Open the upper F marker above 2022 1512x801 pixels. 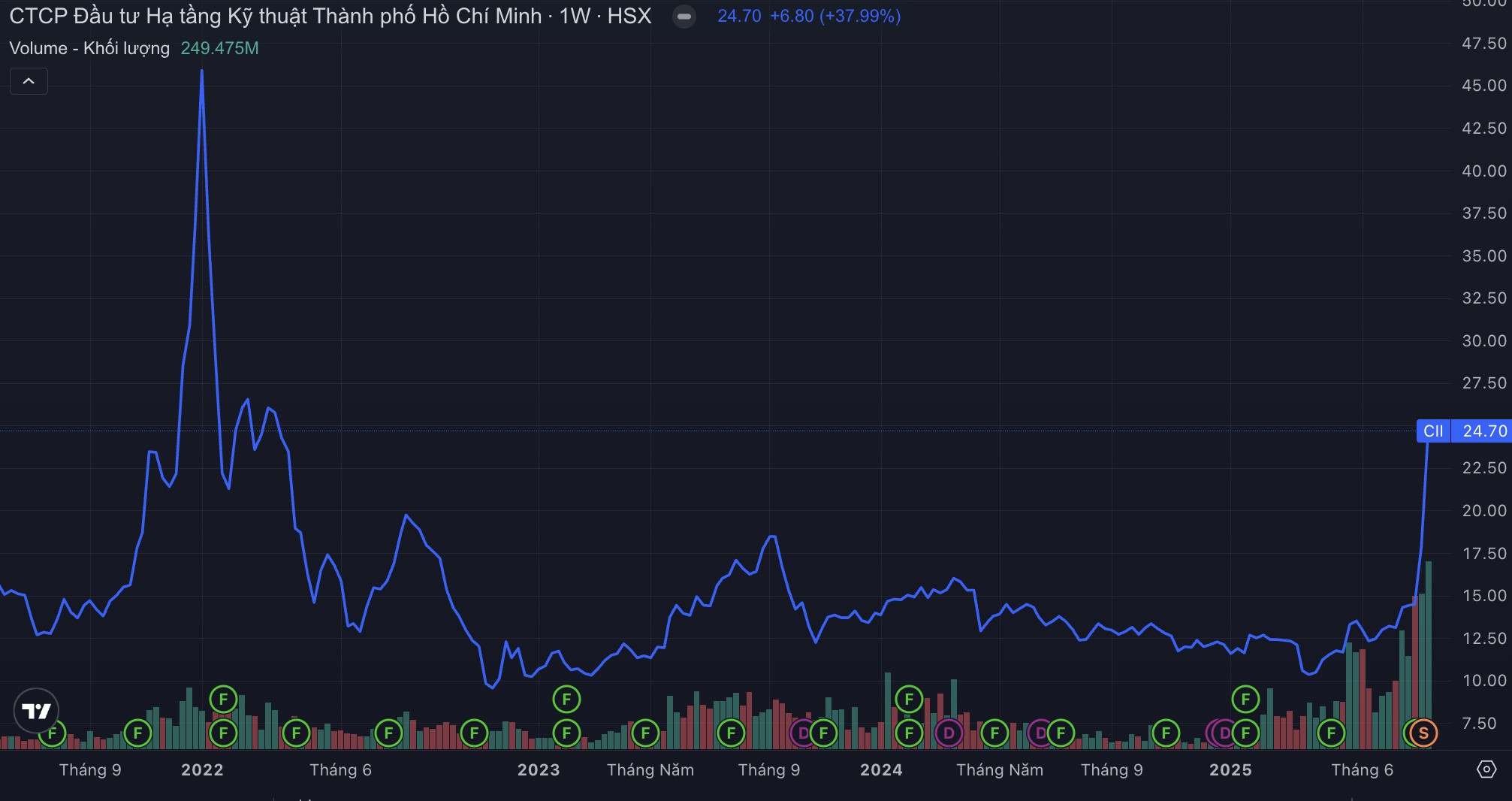(223, 700)
